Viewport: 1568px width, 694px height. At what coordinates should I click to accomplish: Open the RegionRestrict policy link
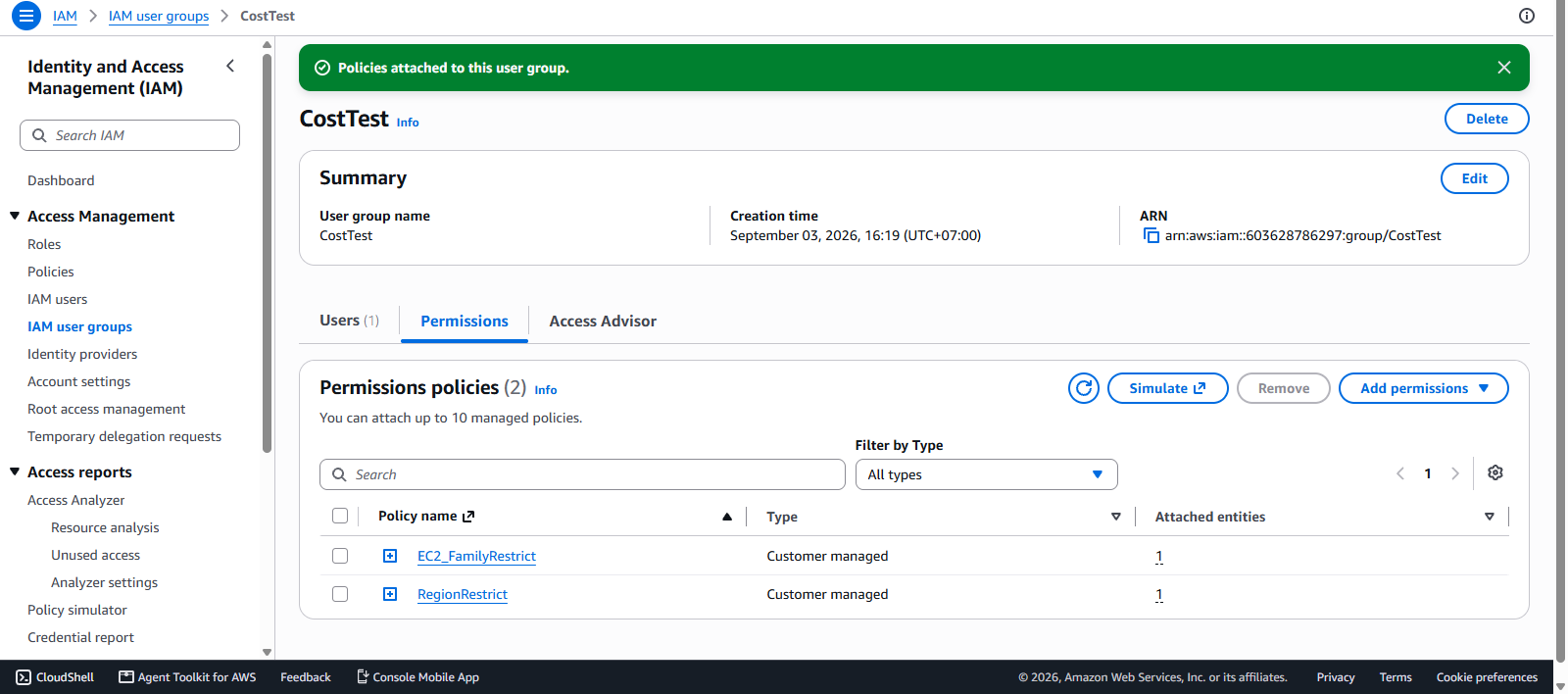[463, 594]
